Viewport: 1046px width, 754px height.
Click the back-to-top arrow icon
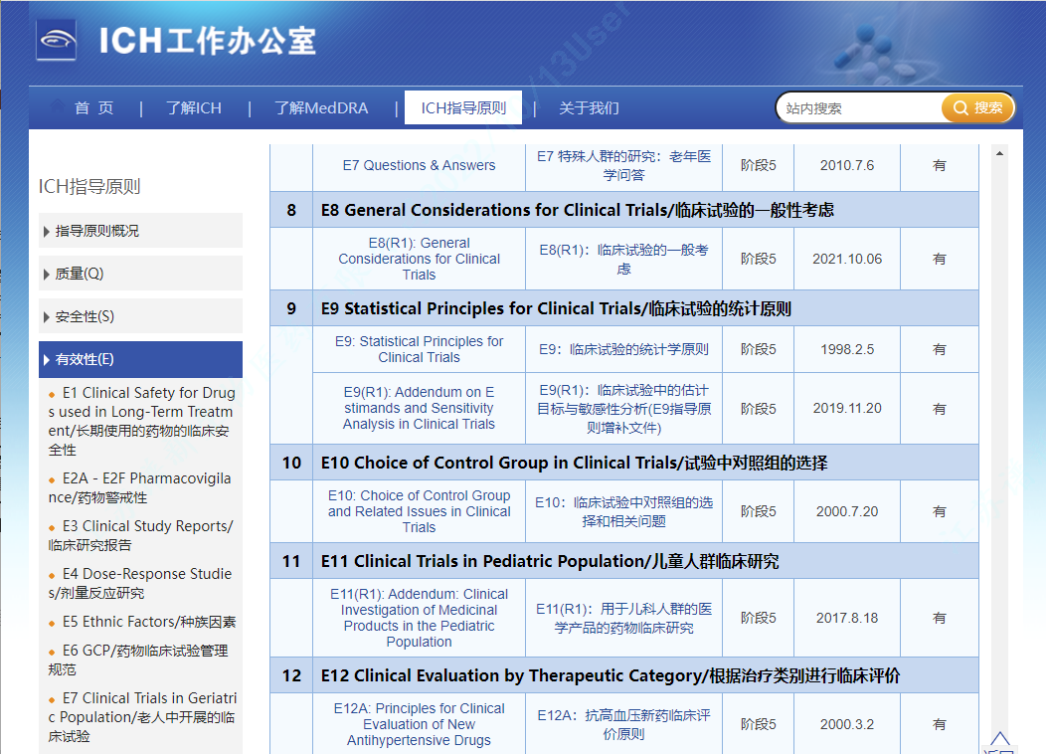pyautogui.click(x=999, y=738)
